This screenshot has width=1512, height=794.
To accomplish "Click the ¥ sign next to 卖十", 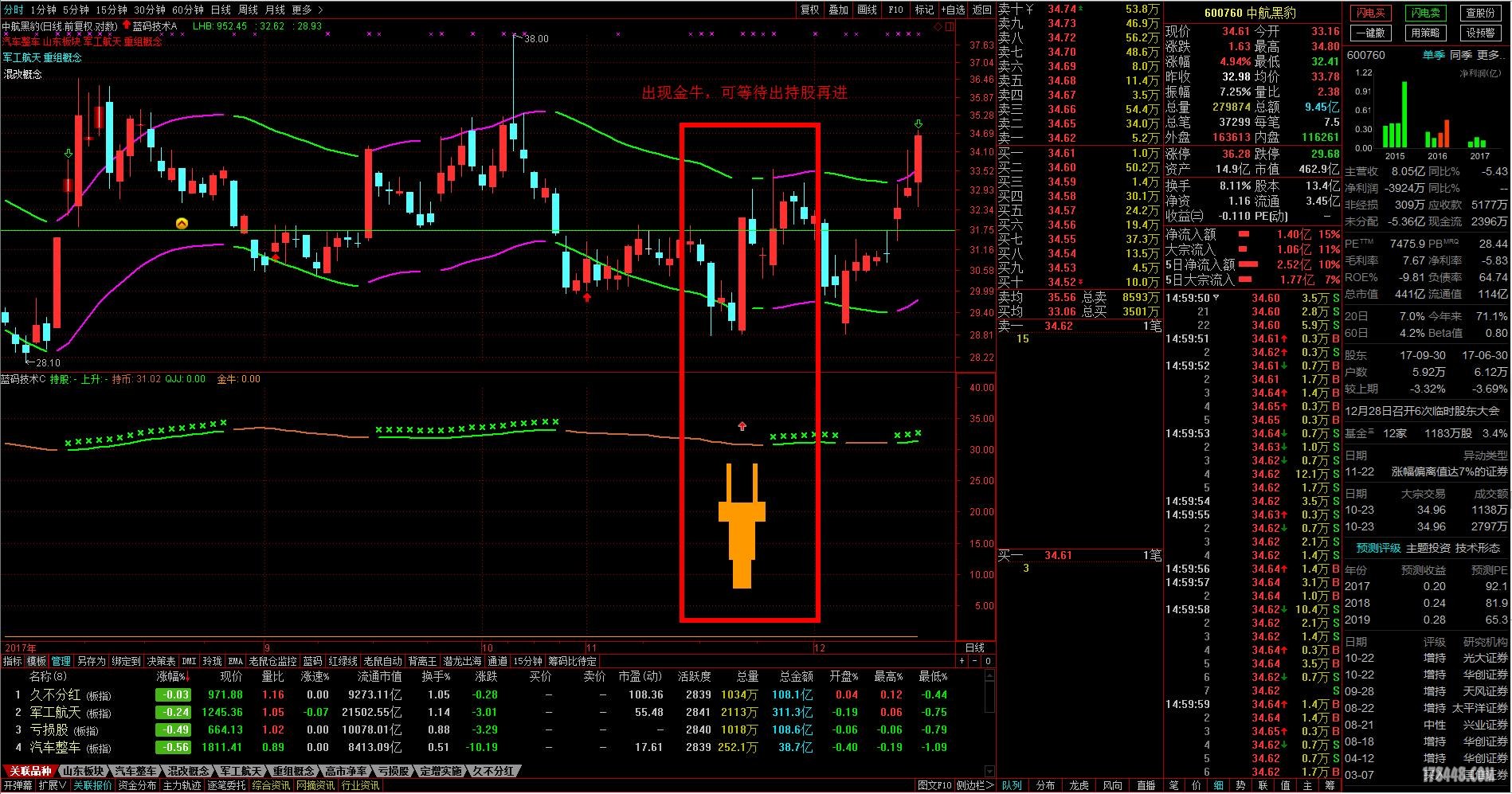I will click(1028, 9).
